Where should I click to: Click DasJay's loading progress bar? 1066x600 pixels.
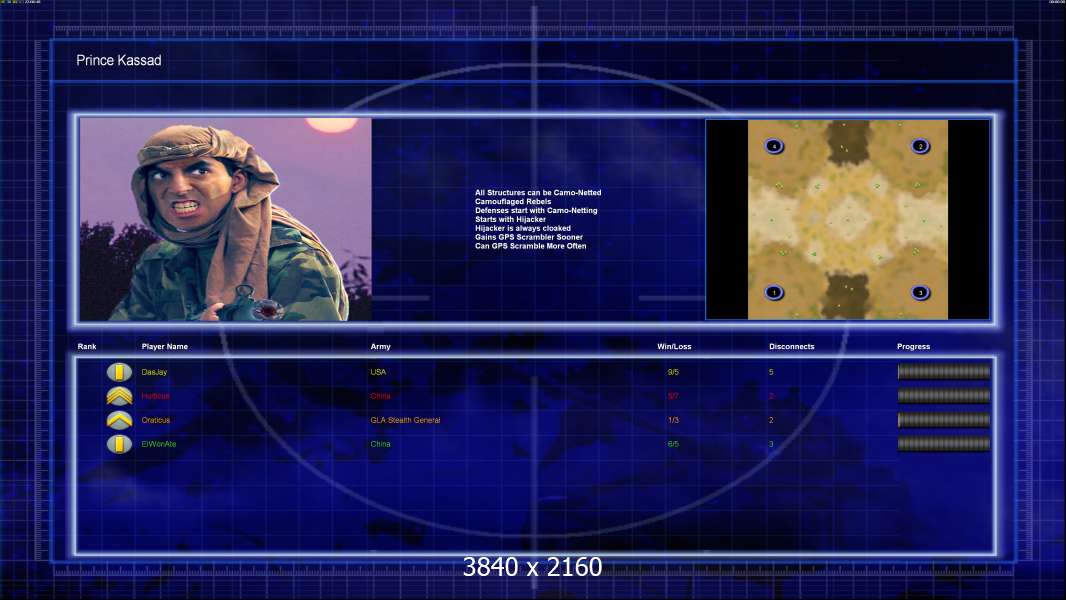coord(944,372)
